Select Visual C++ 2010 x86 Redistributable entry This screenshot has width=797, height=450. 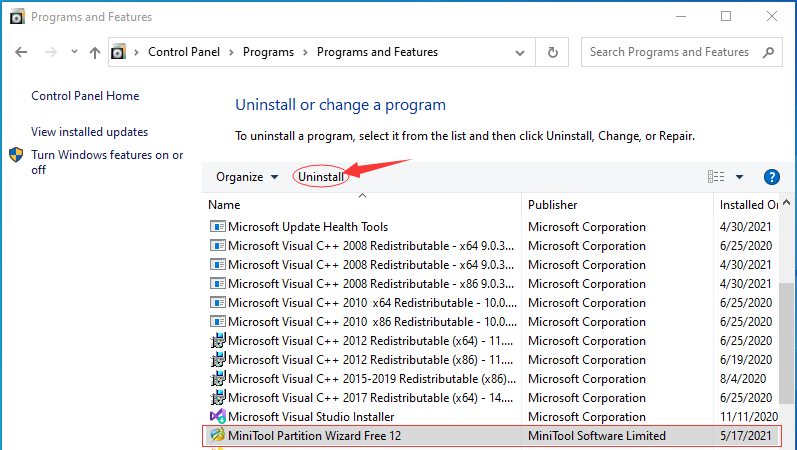[491, 321]
